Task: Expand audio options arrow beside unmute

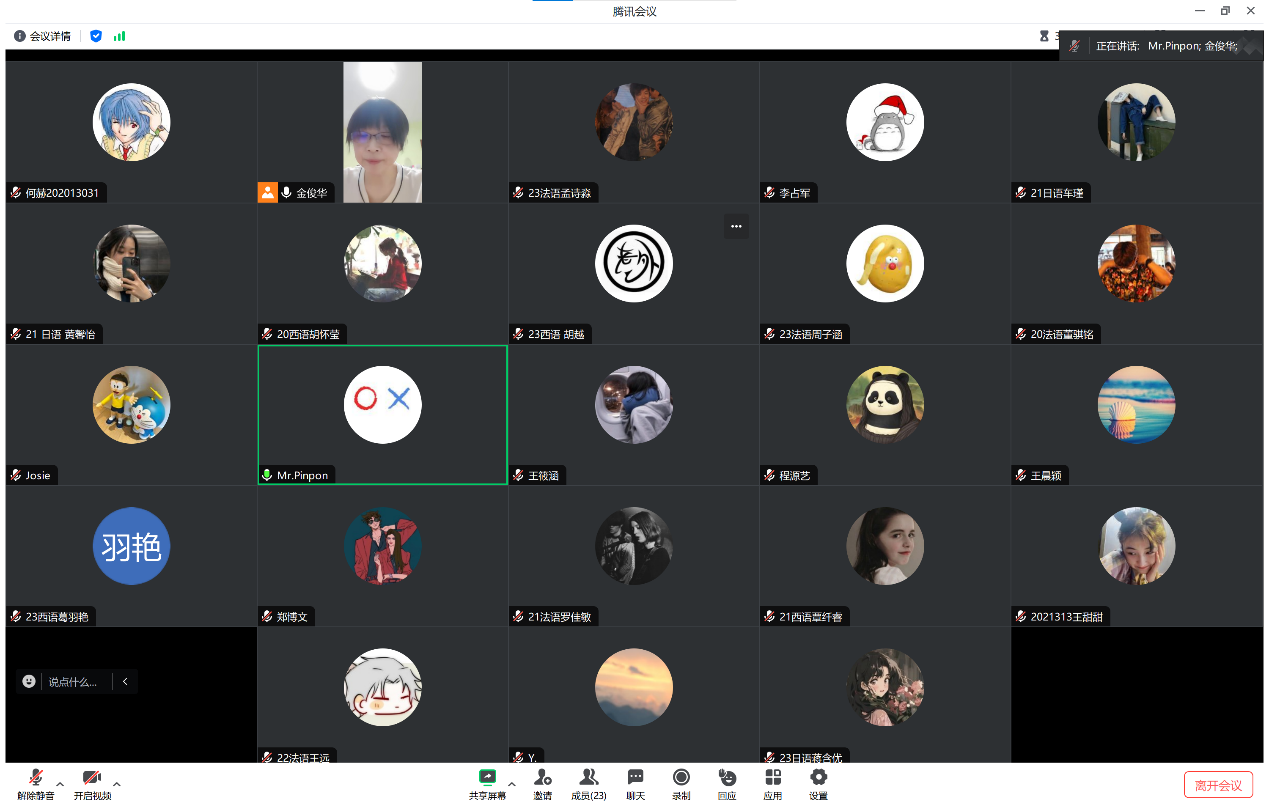Action: 60,784
